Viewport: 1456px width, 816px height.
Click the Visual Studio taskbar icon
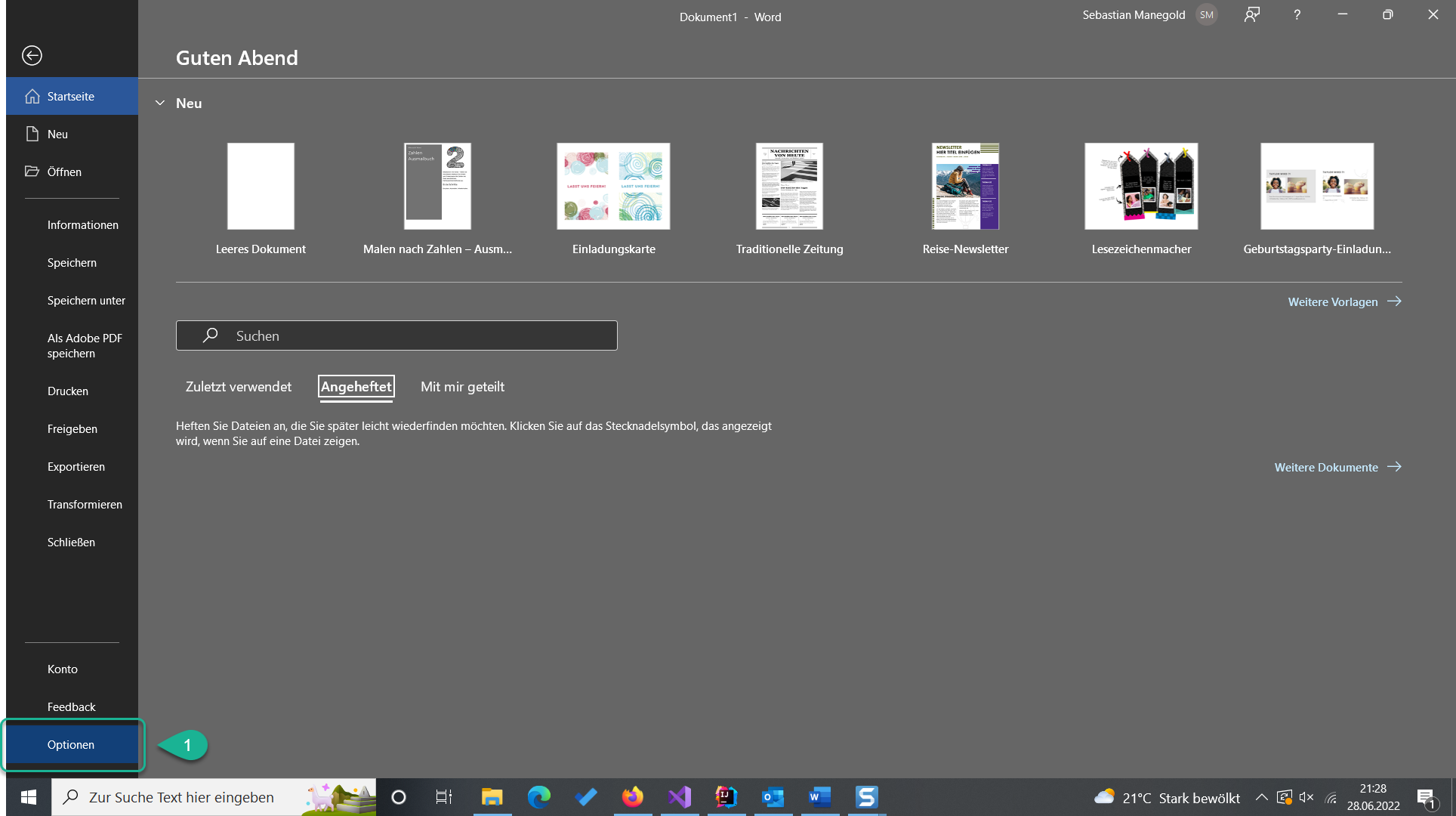(x=680, y=797)
